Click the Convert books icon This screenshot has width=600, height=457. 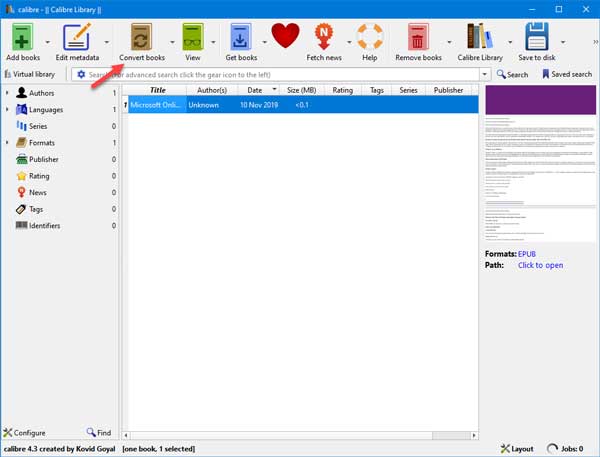(x=141, y=37)
